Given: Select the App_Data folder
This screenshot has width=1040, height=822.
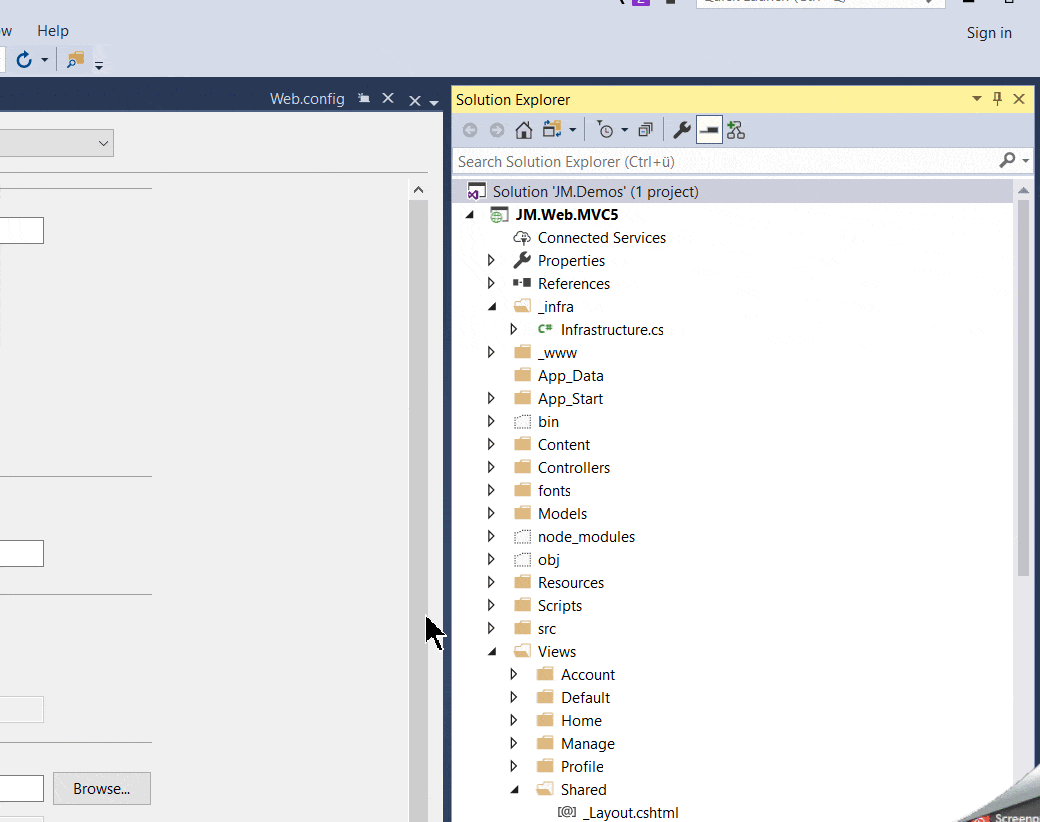Looking at the screenshot, I should pos(570,376).
